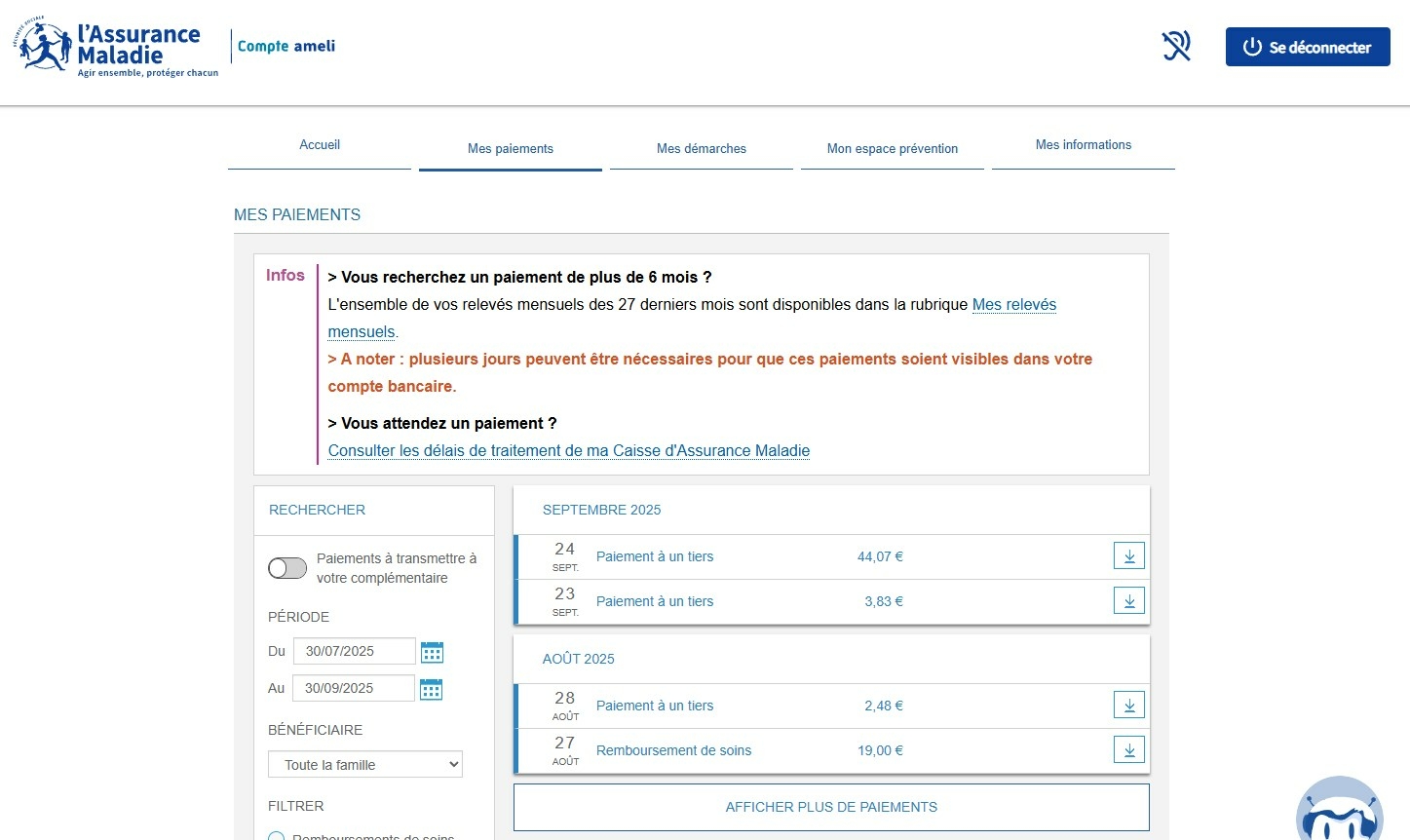
Task: Open the Bénéficiaire 'Toute la famille' dropdown
Action: [x=365, y=765]
